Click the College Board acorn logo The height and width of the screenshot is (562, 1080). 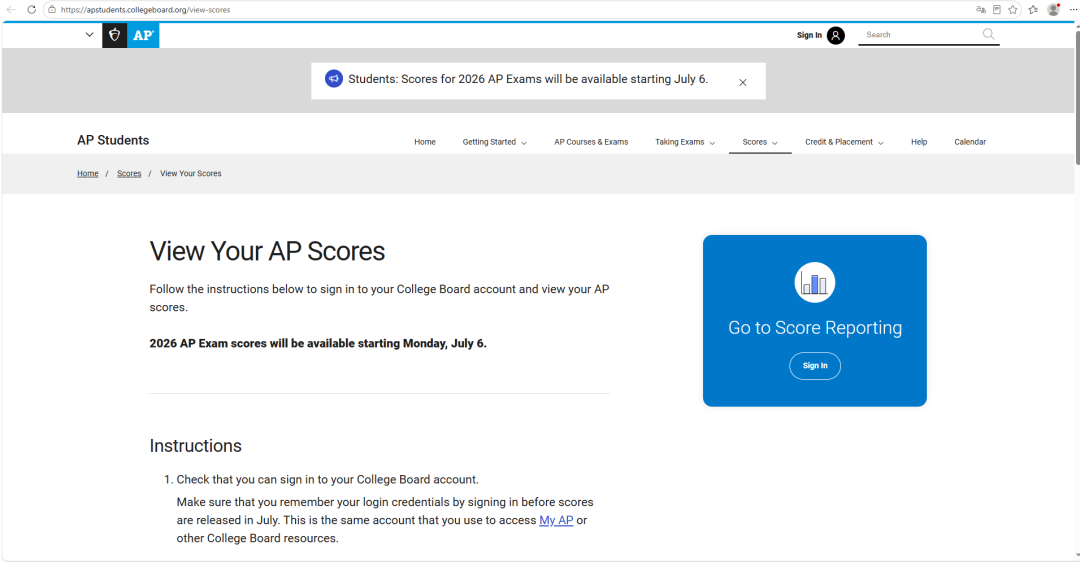(x=114, y=35)
